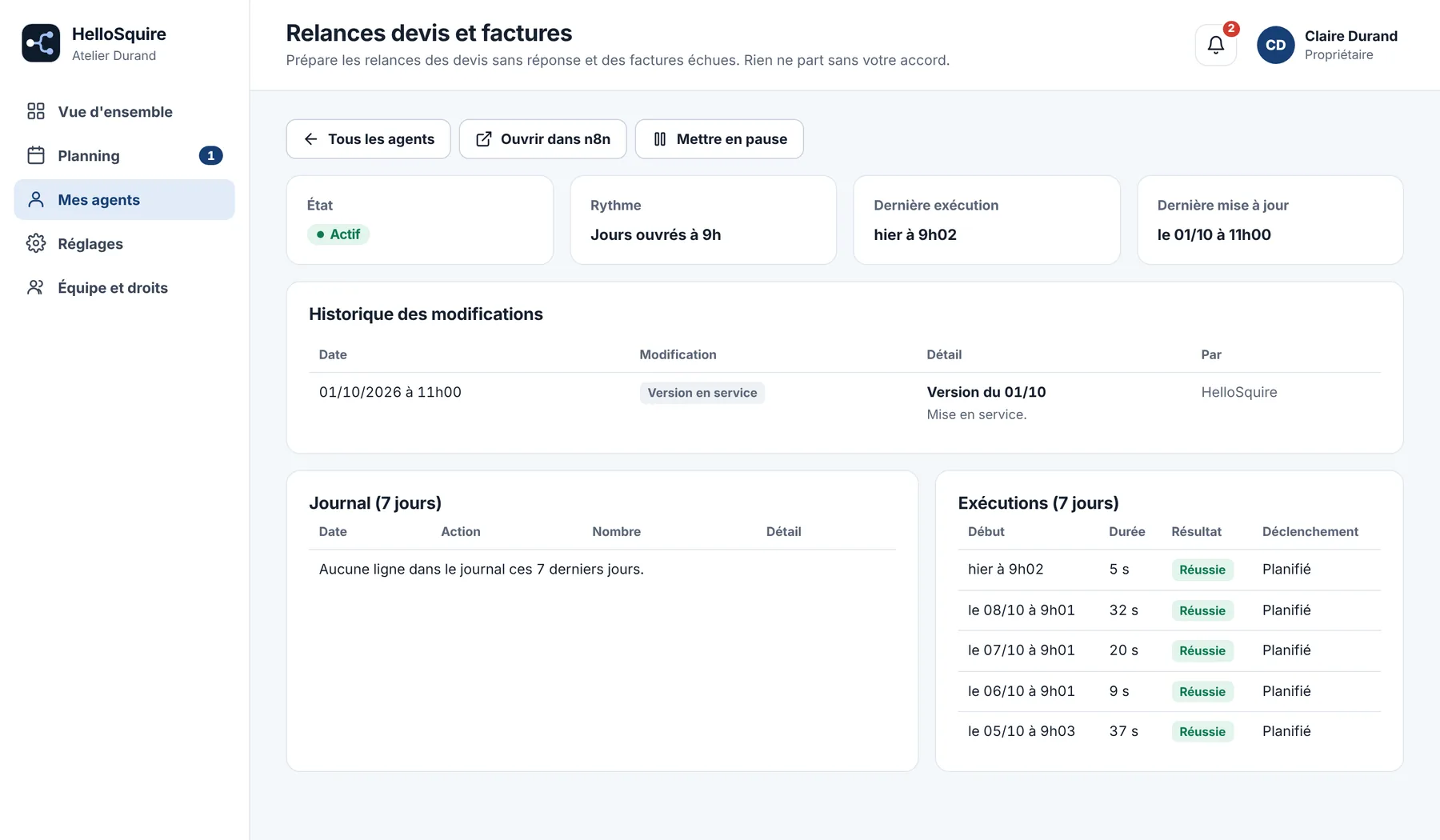This screenshot has height=840, width=1440.
Task: Click the CD user avatar
Action: point(1275,45)
